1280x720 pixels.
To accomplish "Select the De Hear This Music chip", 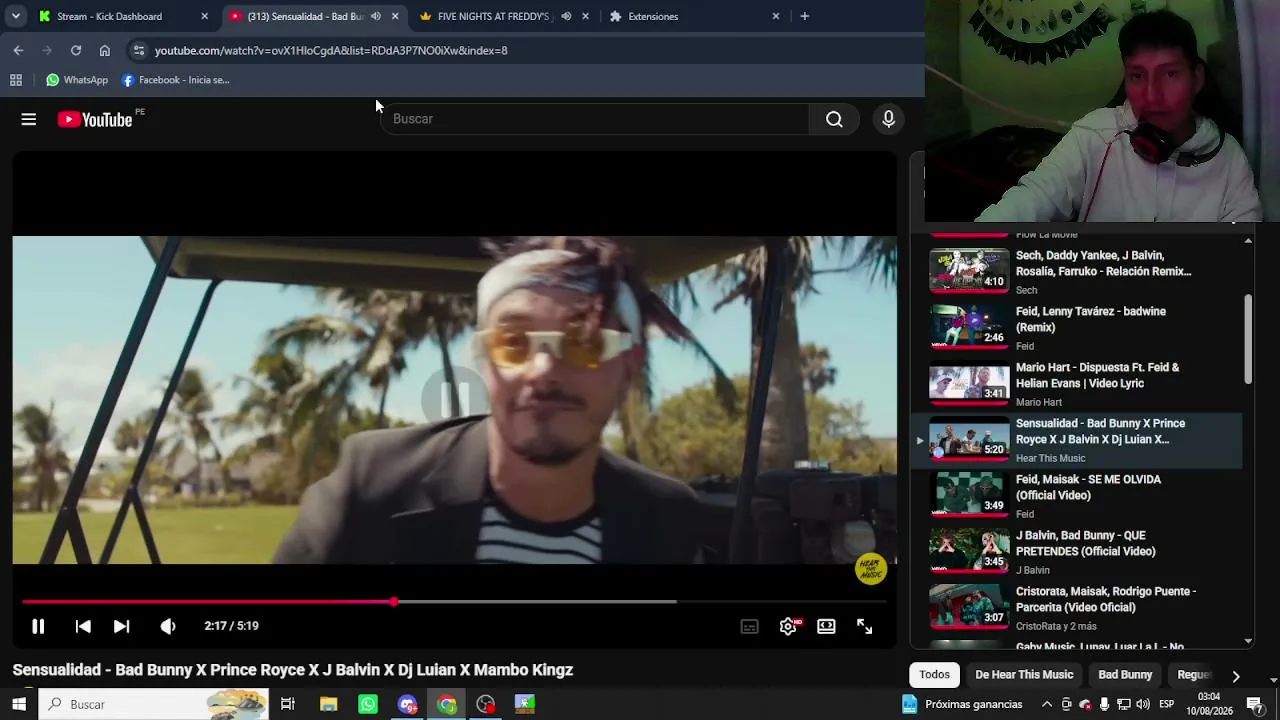I will click(1024, 675).
